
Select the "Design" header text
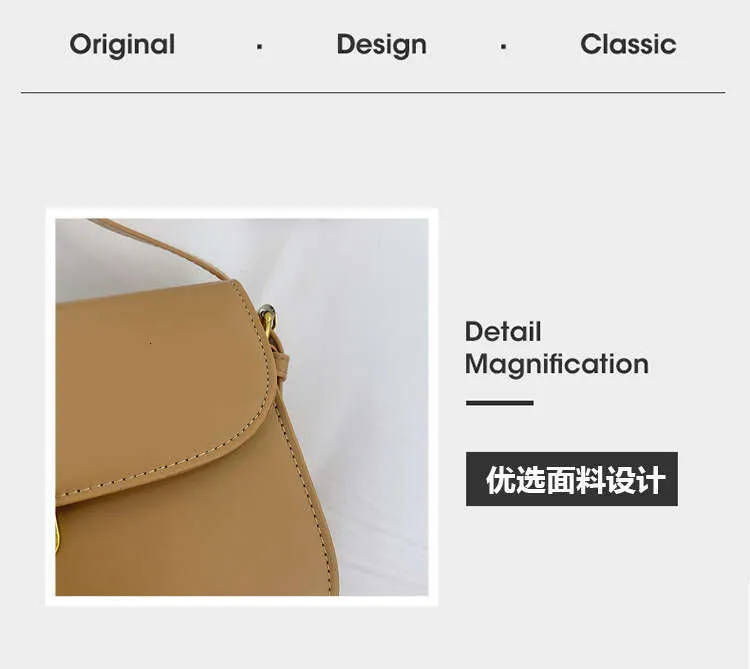click(382, 45)
